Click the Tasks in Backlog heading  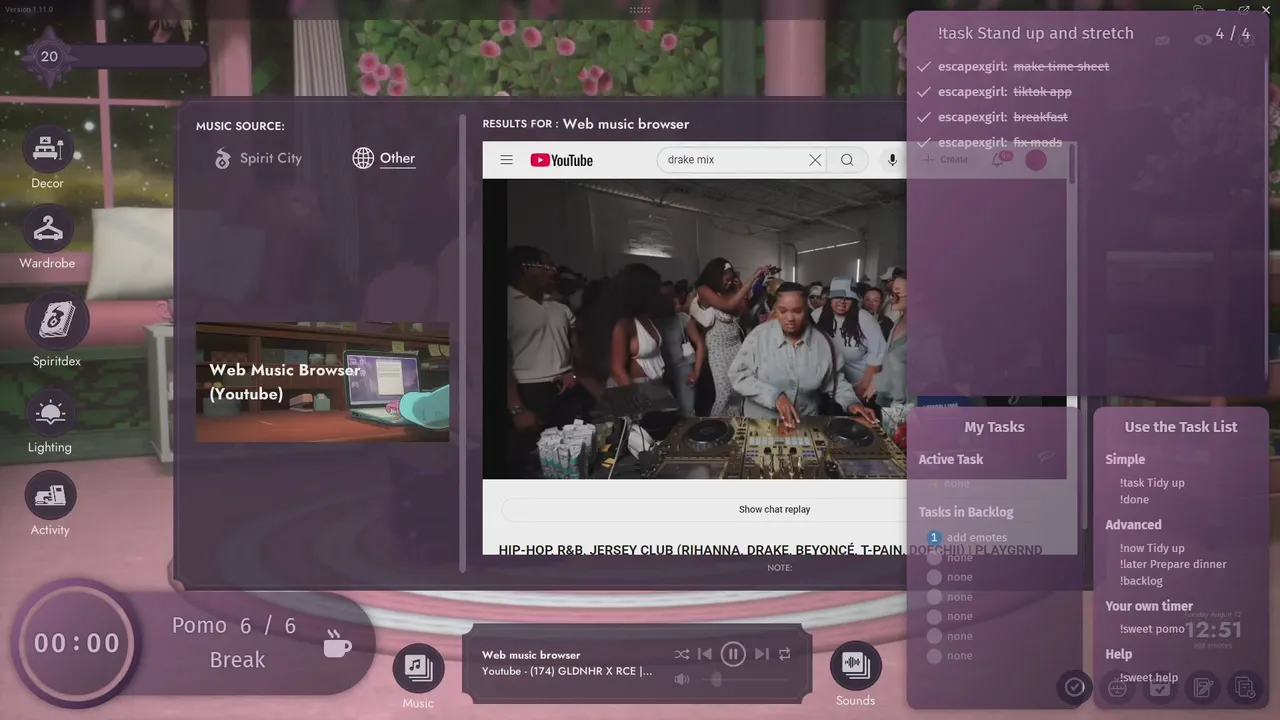pos(966,512)
